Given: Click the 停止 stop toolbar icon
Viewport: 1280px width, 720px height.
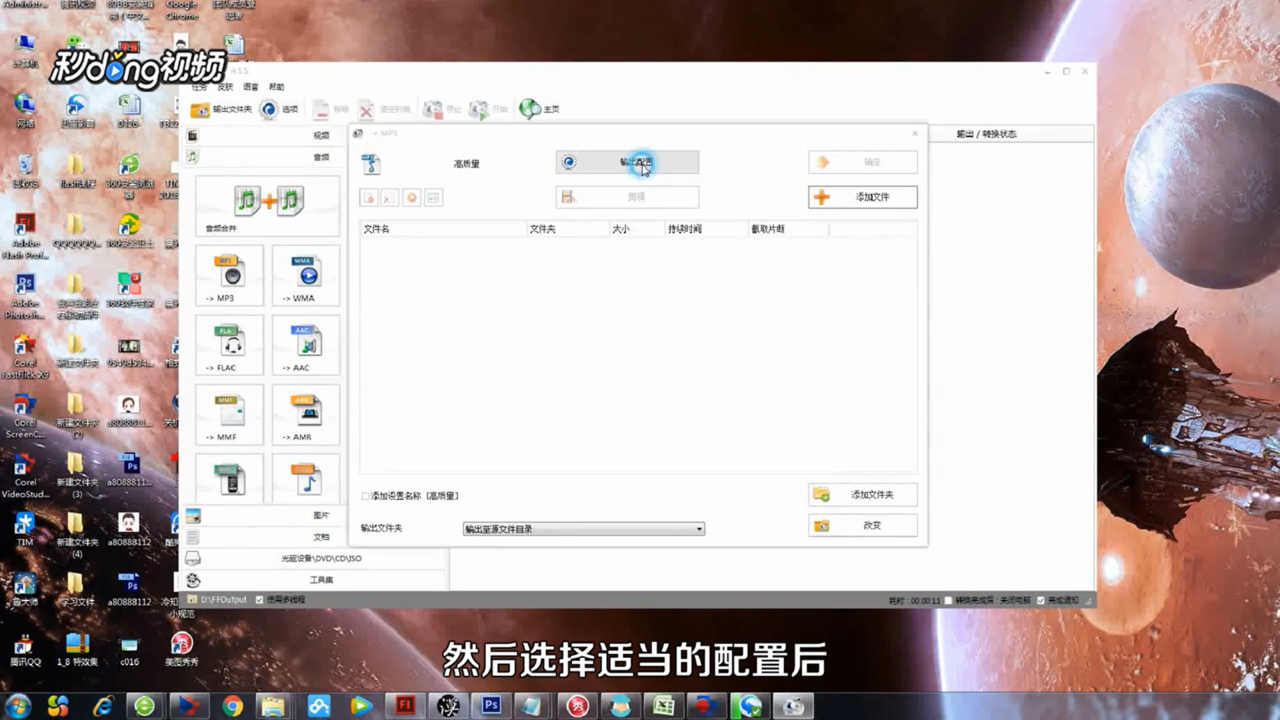Looking at the screenshot, I should [x=441, y=109].
